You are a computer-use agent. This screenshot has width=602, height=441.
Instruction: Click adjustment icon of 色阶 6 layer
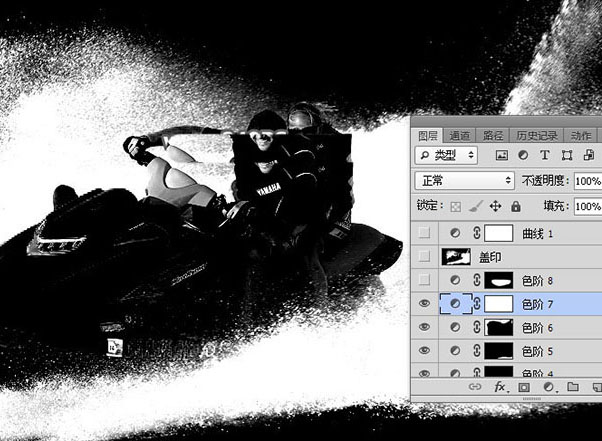[455, 327]
